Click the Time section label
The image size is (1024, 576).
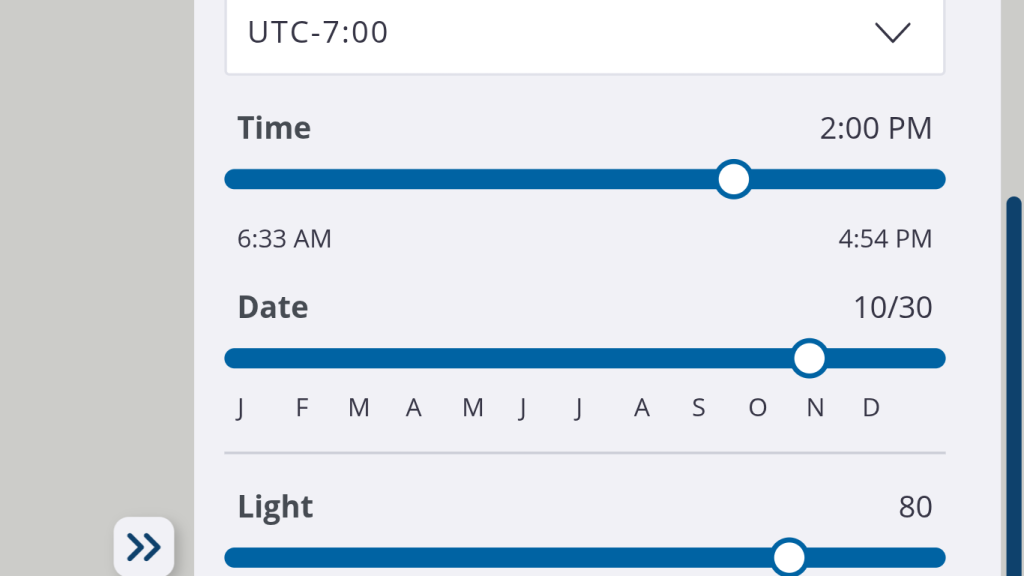pyautogui.click(x=274, y=128)
